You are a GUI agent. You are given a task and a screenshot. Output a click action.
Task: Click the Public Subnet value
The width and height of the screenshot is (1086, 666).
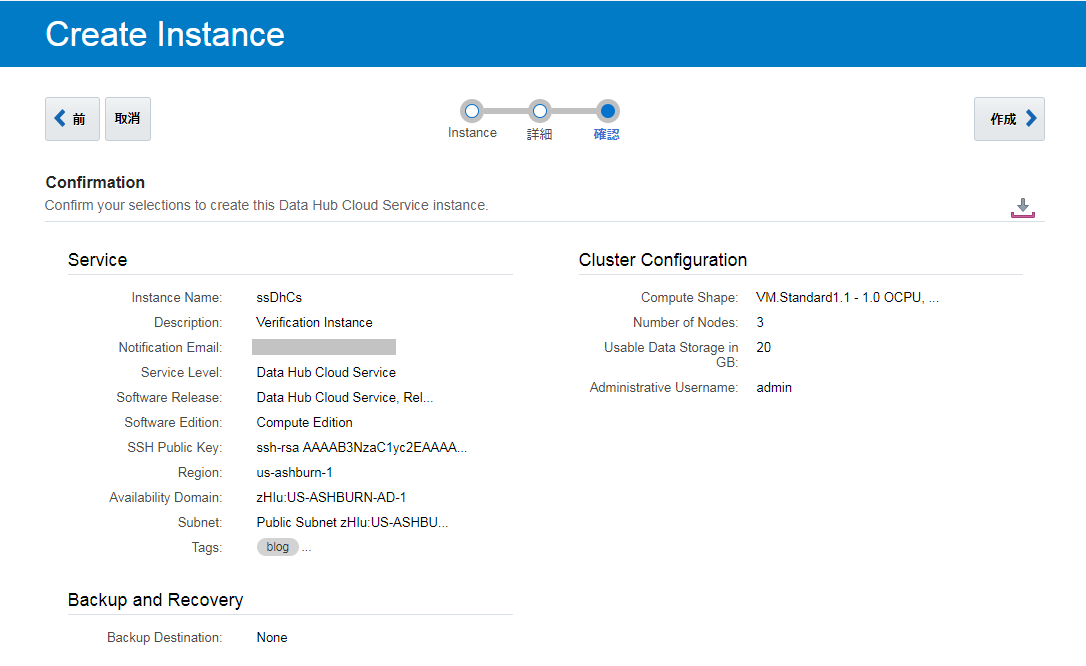pos(353,522)
